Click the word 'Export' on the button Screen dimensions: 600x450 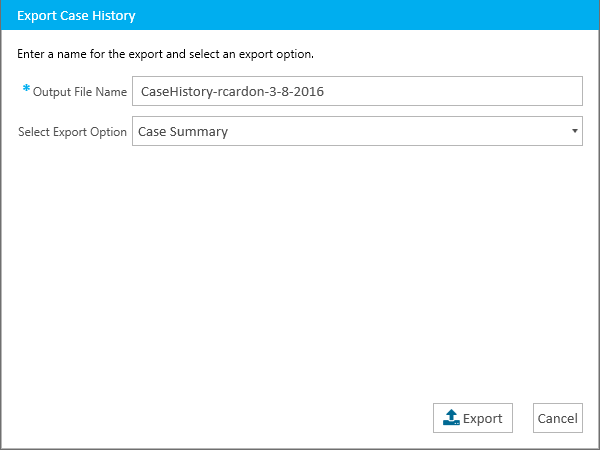tap(483, 418)
